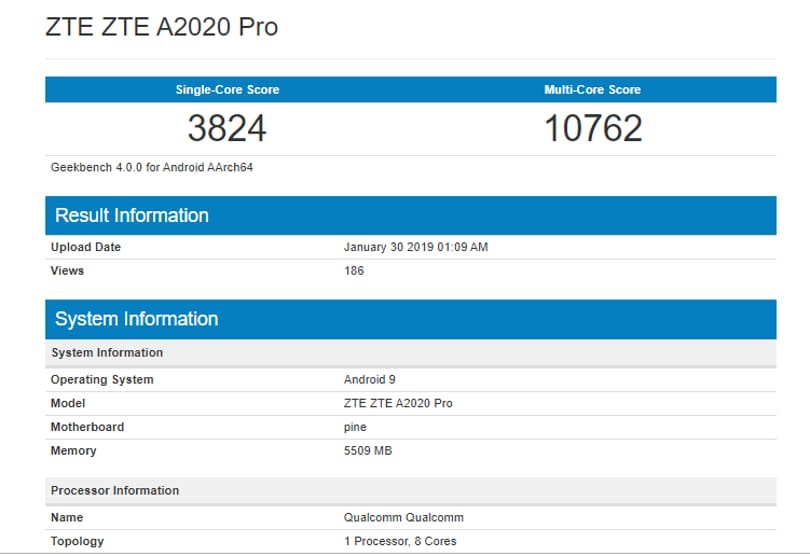The height and width of the screenshot is (556, 810).
Task: Click the multi-core score value 10762
Action: (593, 128)
